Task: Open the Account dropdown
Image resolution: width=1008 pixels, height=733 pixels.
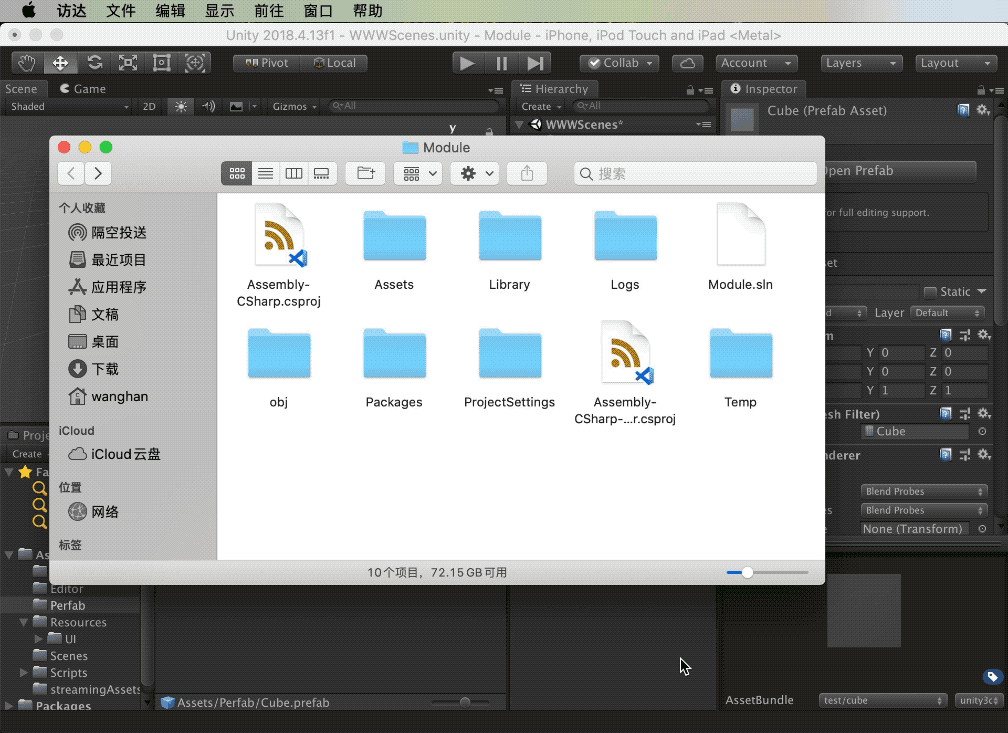Action: pos(757,63)
